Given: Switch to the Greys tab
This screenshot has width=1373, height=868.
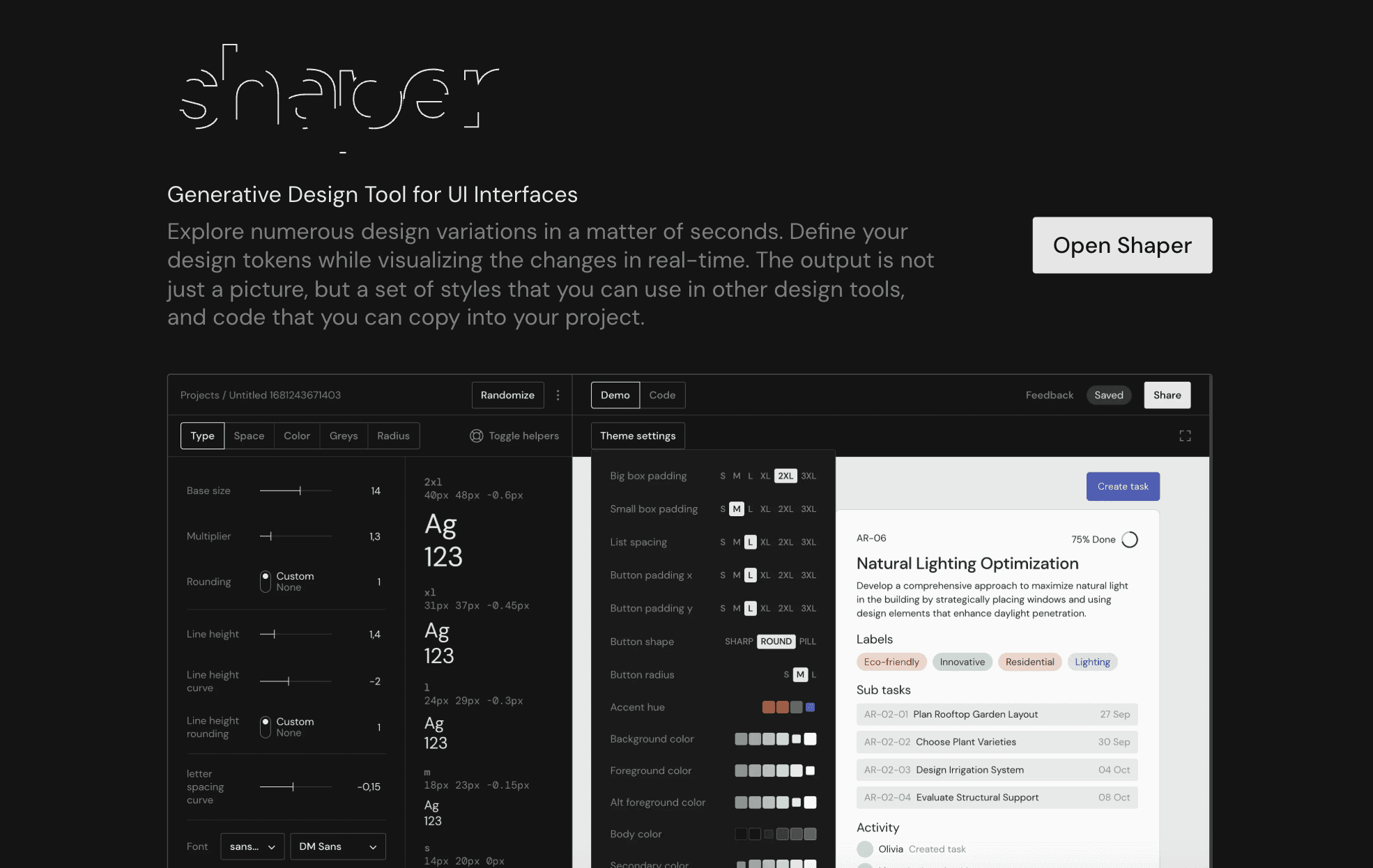Looking at the screenshot, I should [x=344, y=436].
